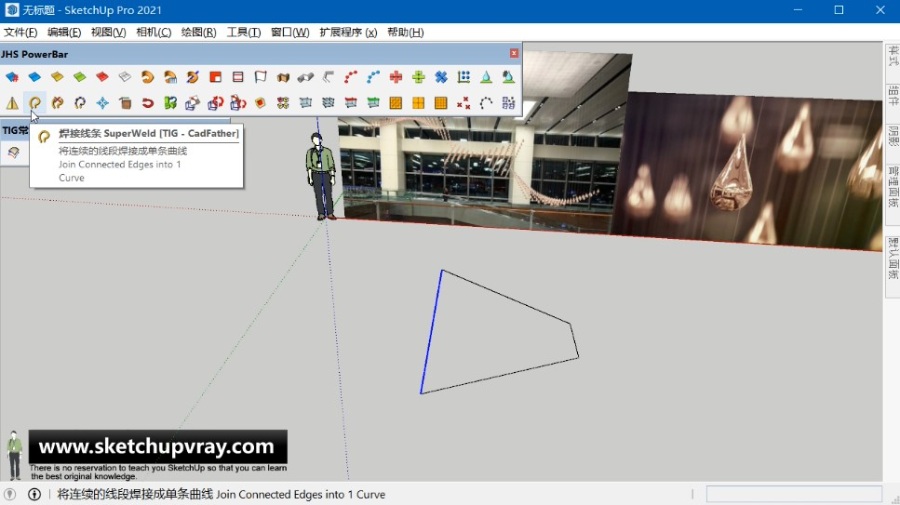Click the red curved undo arrow icon
Screen dimensions: 900x505
click(148, 103)
